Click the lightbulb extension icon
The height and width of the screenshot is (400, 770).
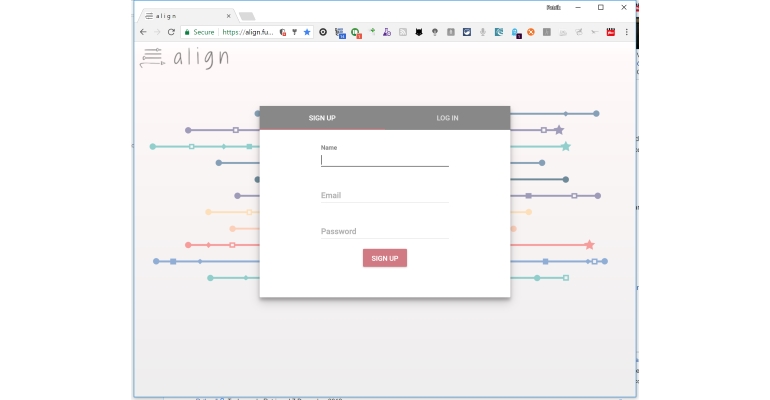pyautogui.click(x=435, y=32)
